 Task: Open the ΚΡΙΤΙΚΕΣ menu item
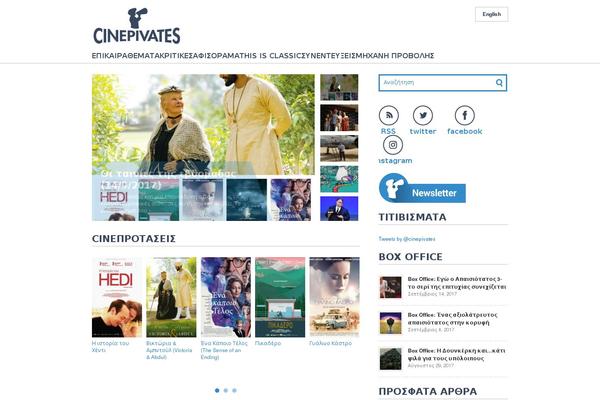174,56
